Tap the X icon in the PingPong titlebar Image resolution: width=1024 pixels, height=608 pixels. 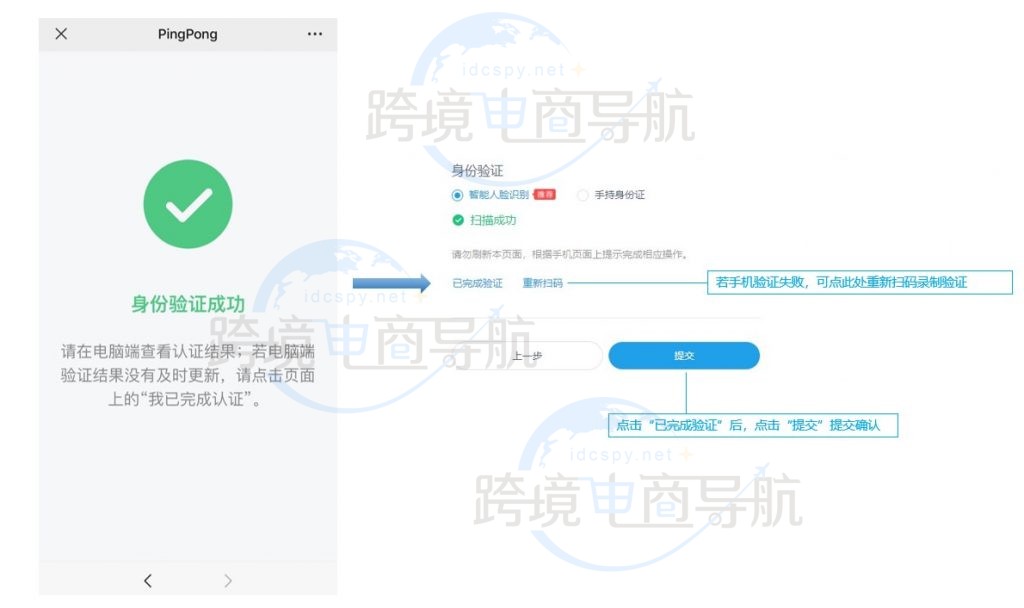pyautogui.click(x=61, y=33)
